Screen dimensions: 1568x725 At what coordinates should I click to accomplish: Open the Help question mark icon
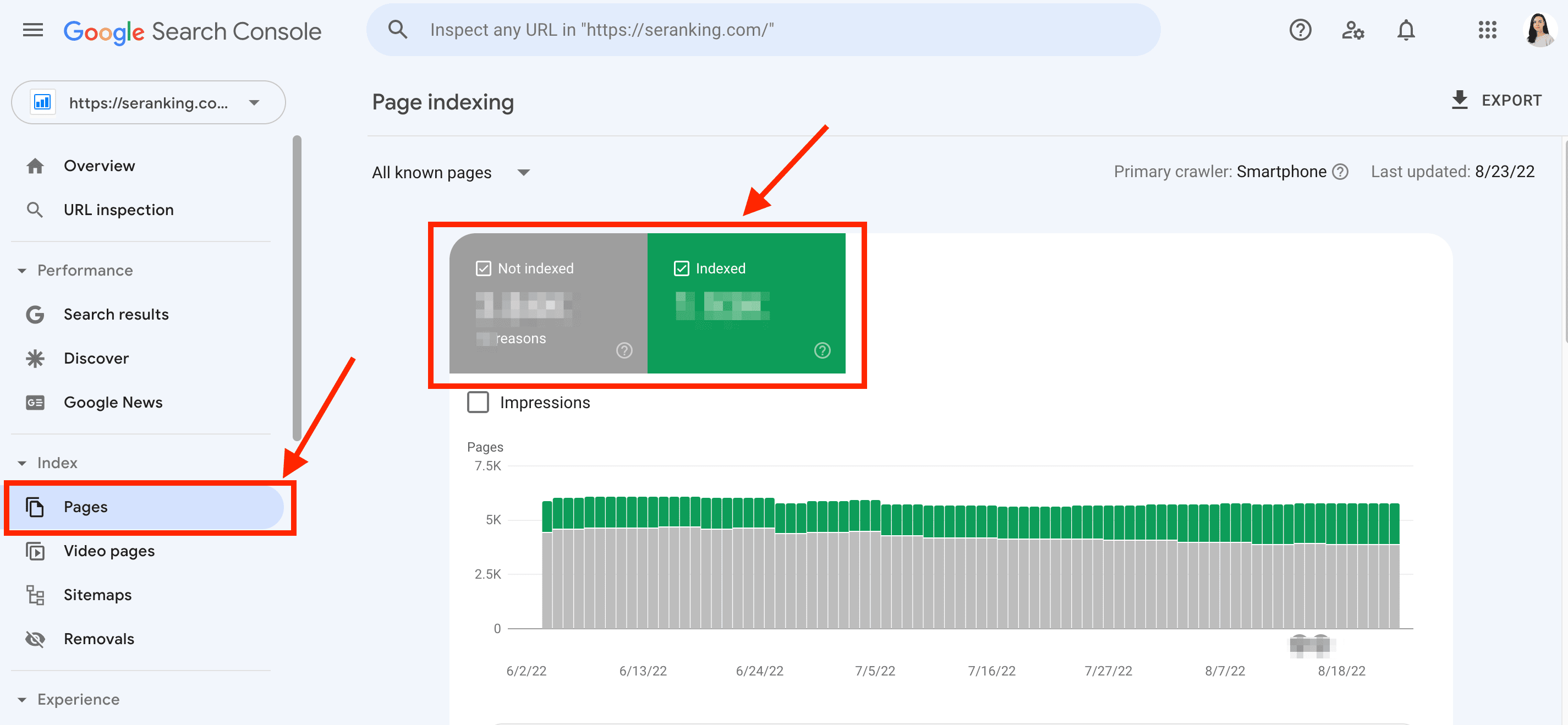(1300, 30)
